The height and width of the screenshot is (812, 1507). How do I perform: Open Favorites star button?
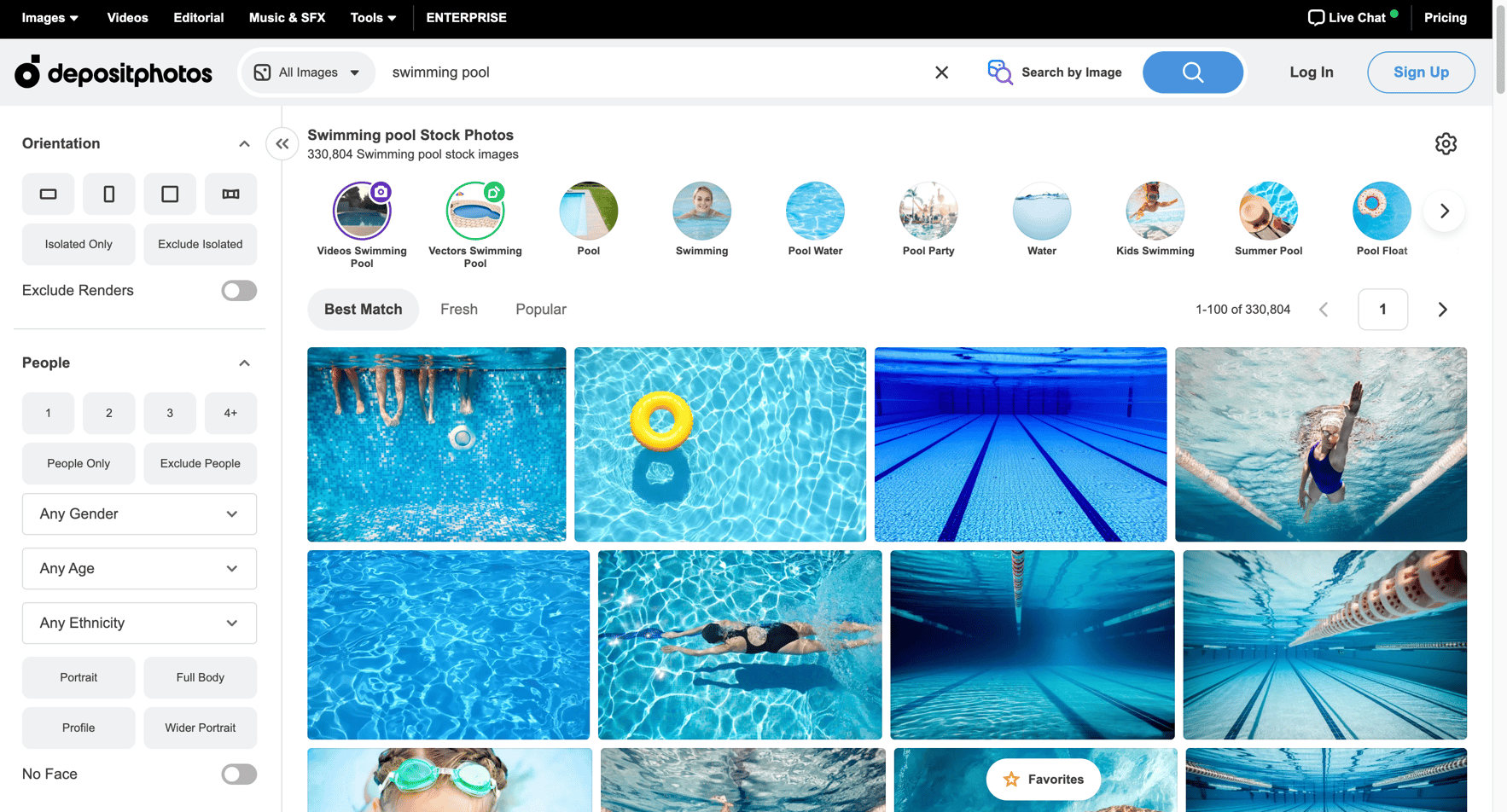[1043, 779]
